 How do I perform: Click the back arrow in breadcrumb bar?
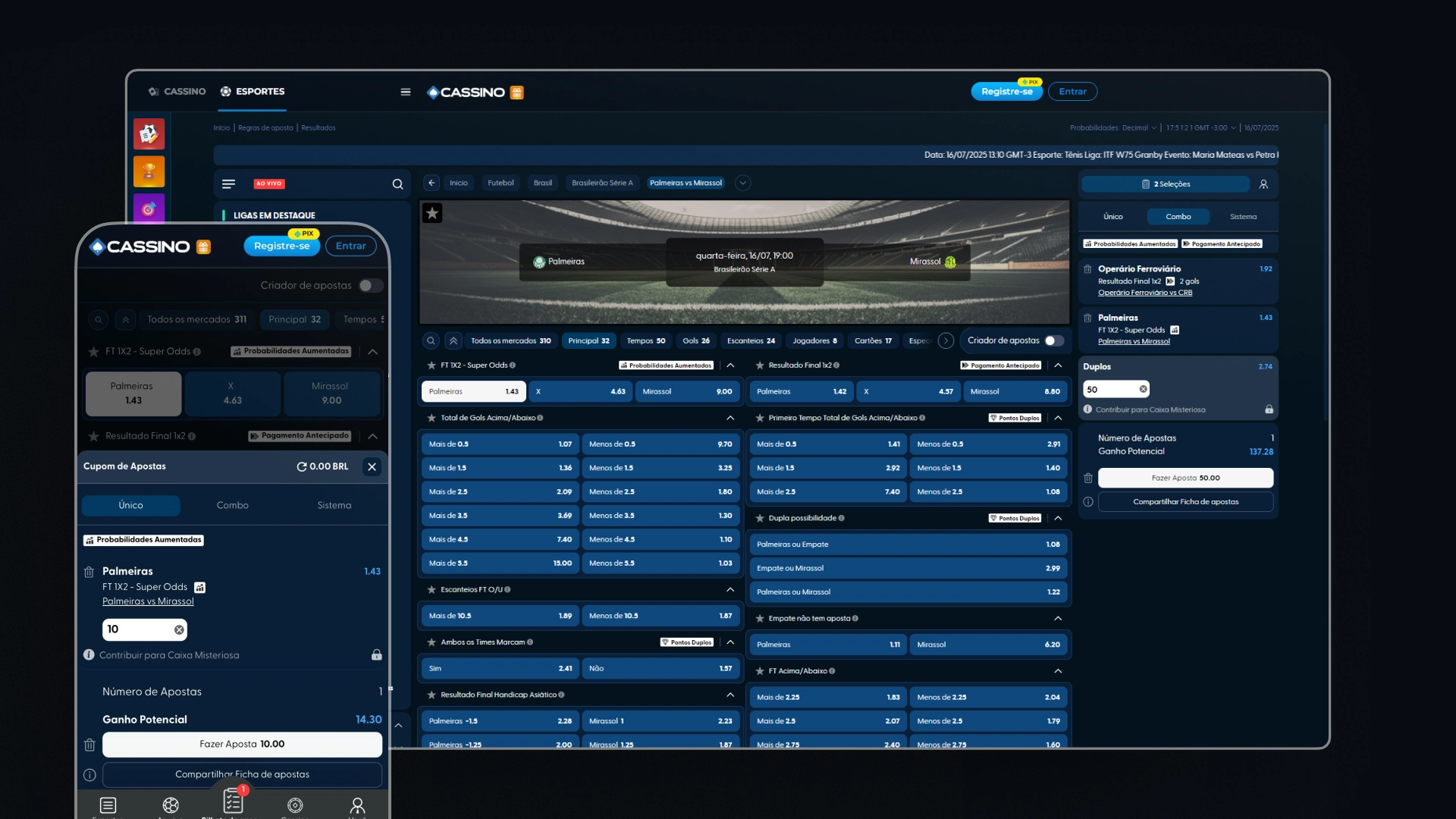point(431,183)
